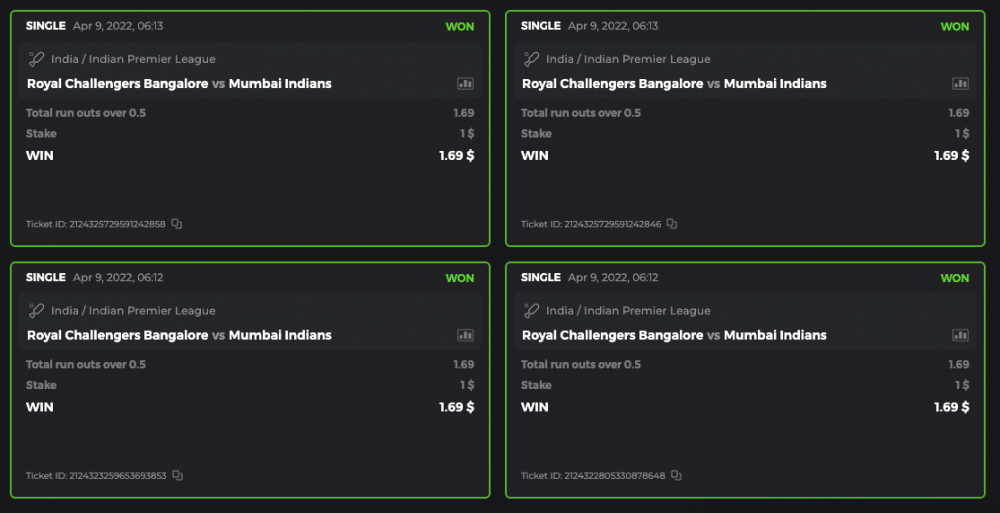
Task: Copy ticket ID ending in 242858
Action: pyautogui.click(x=177, y=224)
